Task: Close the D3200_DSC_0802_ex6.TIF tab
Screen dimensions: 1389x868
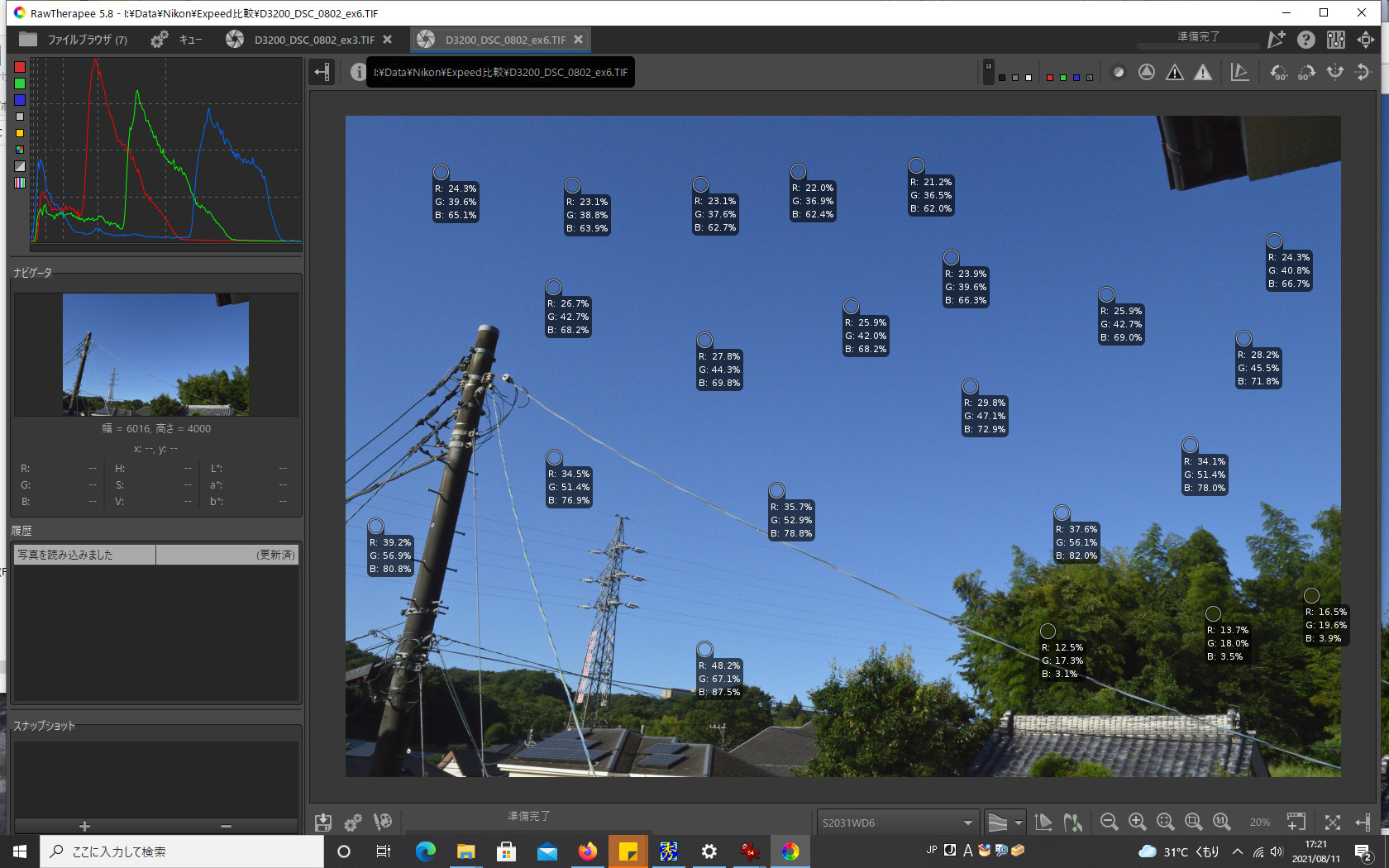Action: click(x=578, y=39)
